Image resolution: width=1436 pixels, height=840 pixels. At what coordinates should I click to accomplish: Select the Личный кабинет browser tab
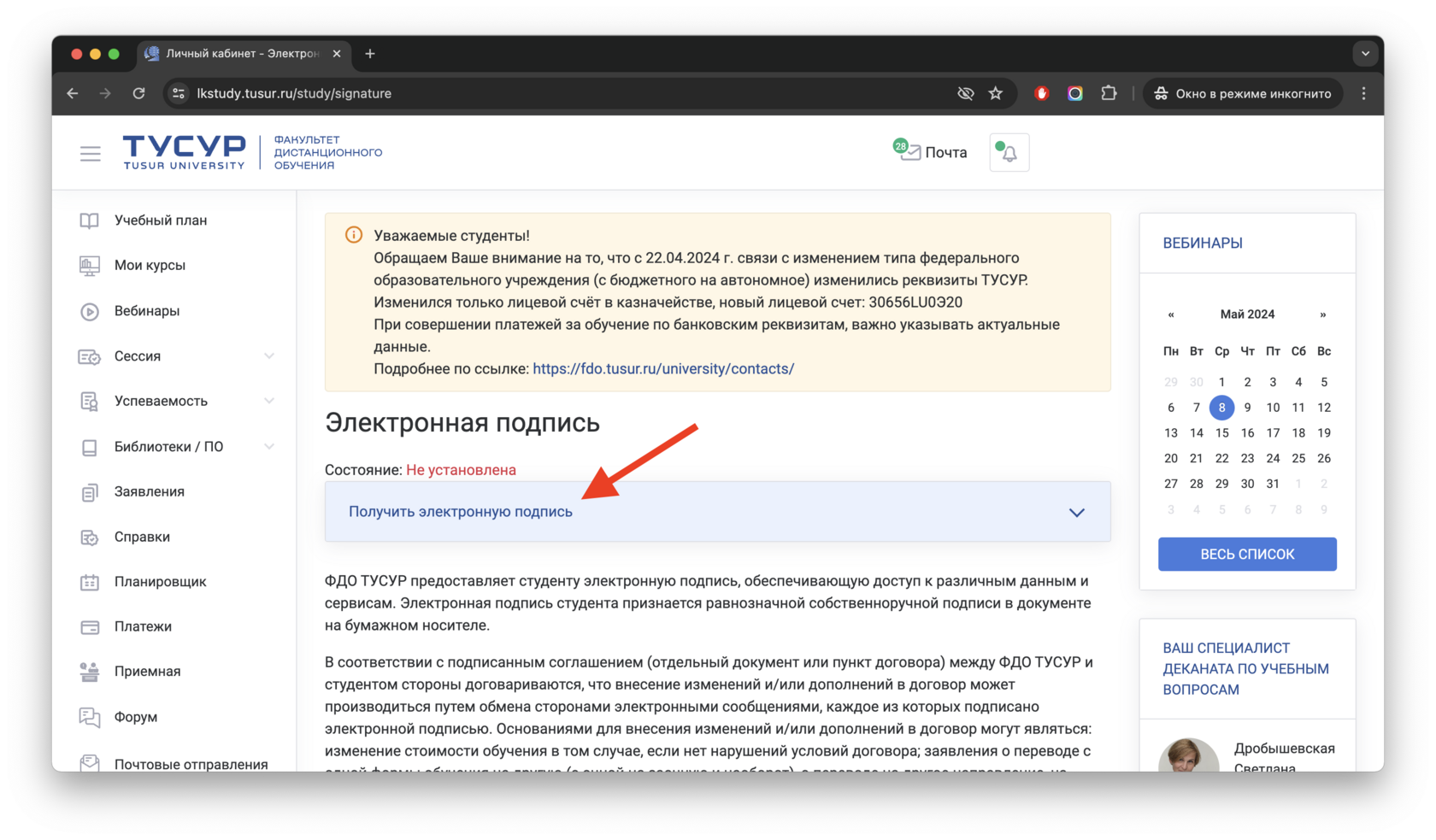[242, 54]
